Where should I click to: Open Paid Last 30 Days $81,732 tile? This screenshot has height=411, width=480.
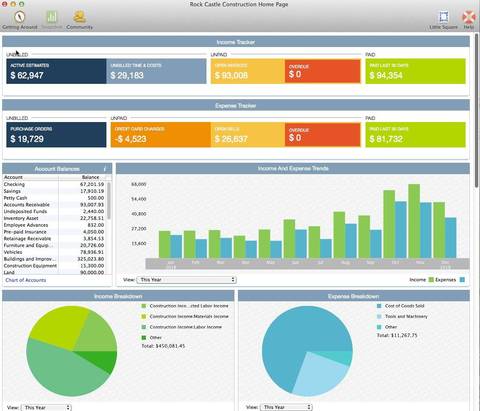pos(415,135)
